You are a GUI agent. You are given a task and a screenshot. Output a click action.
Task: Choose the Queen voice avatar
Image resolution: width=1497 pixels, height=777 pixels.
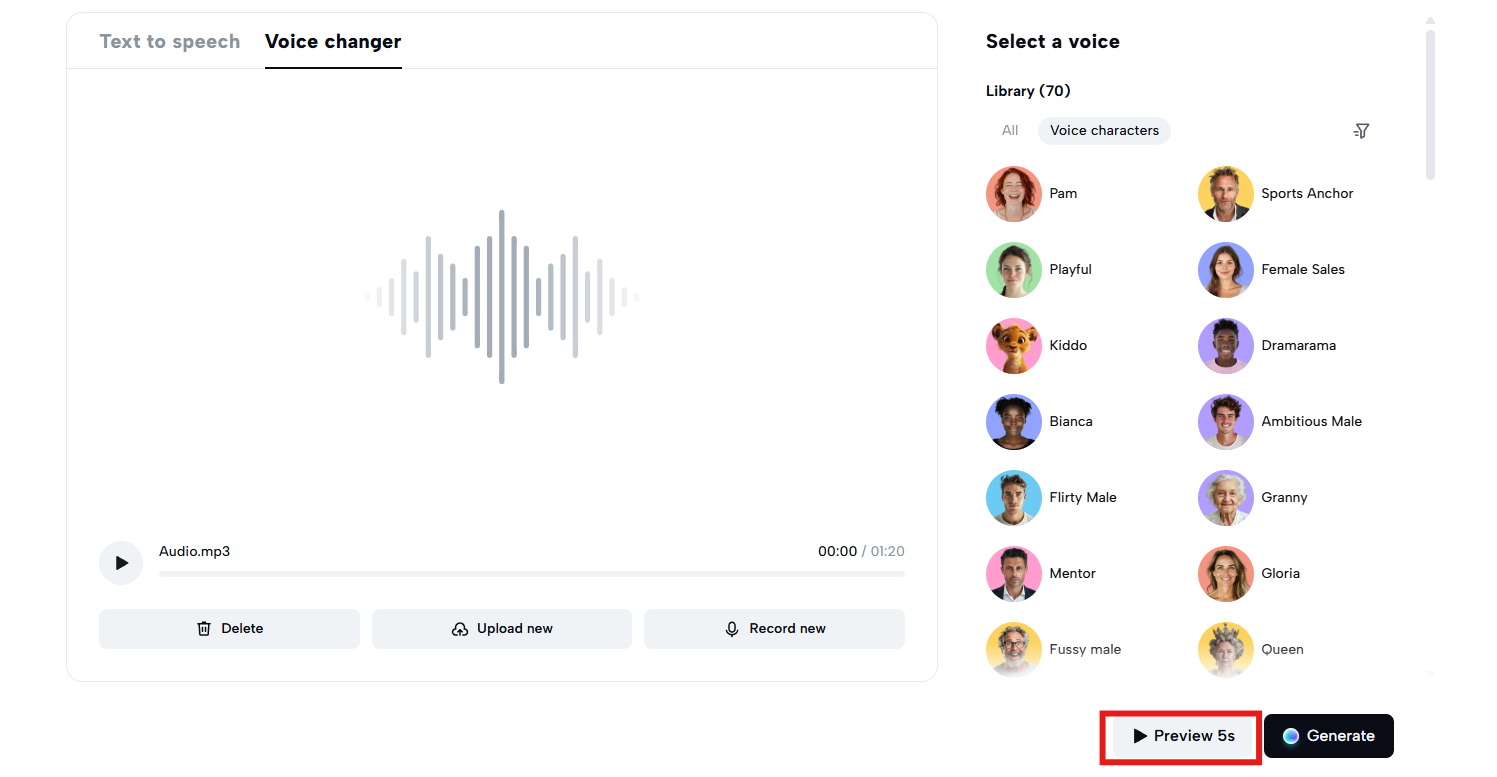pyautogui.click(x=1225, y=650)
